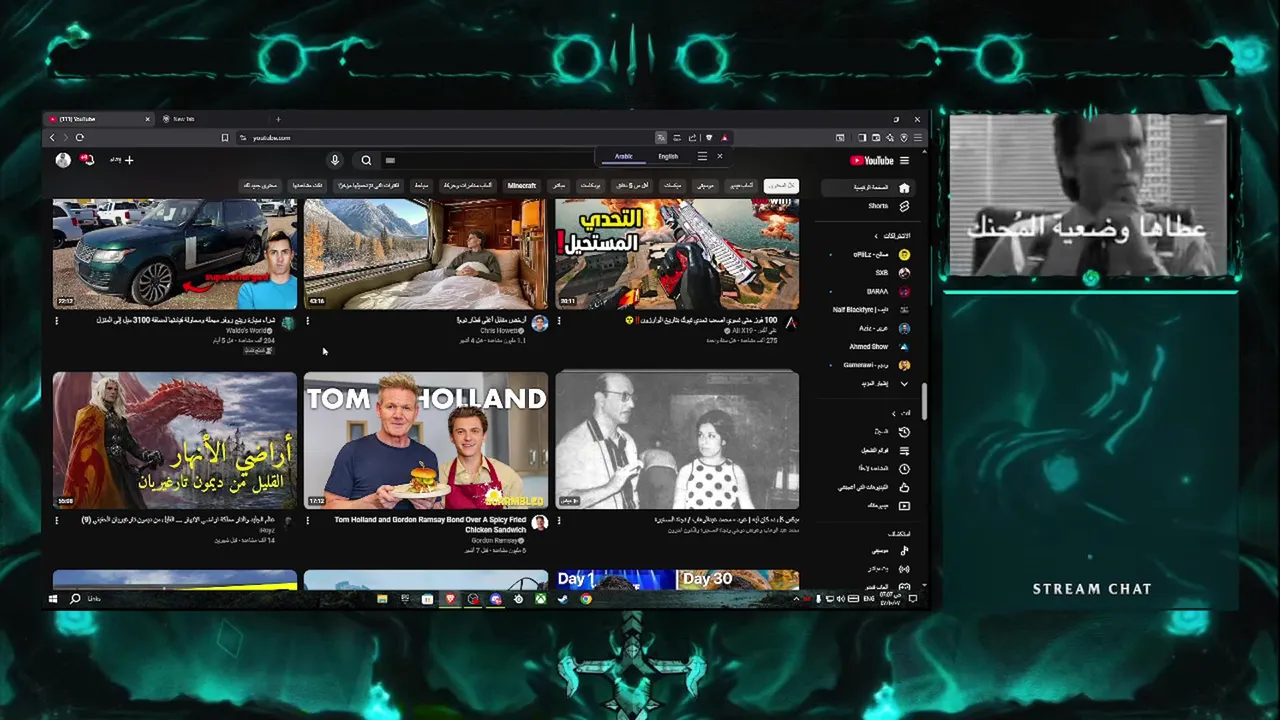Select the Minecraft filter chip
Screen dimensions: 1280x720
click(522, 186)
